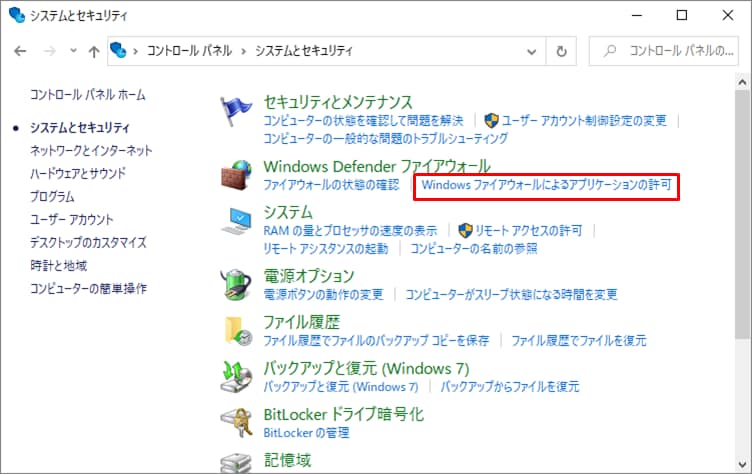Click the chevron after コントロール パネル in breadcrumb

[244, 51]
